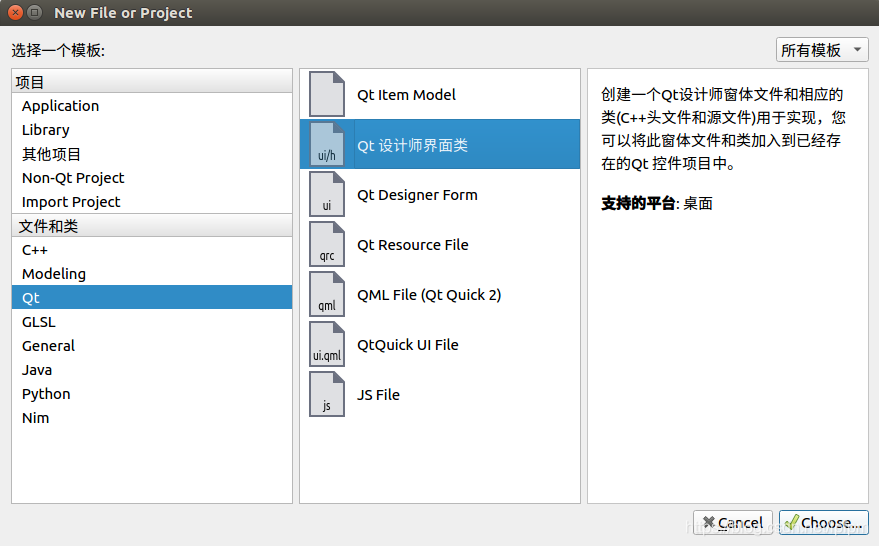Screen dimensions: 879x546
Task: Choose Qt Designer Form template
Action: [440, 195]
